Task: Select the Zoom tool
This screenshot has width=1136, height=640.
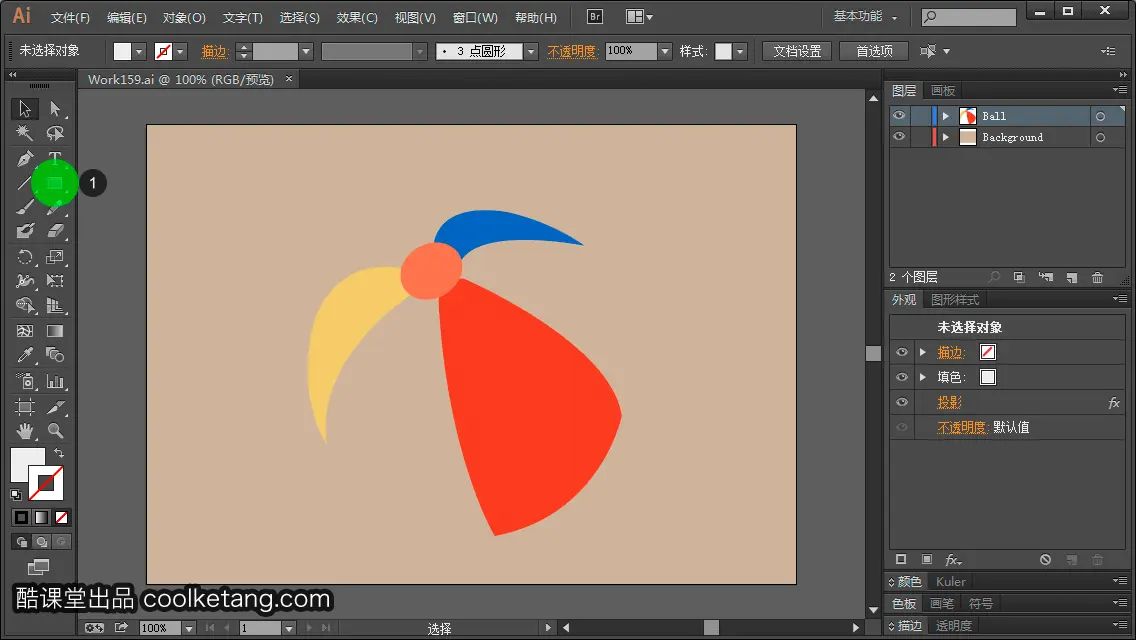Action: (x=55, y=431)
